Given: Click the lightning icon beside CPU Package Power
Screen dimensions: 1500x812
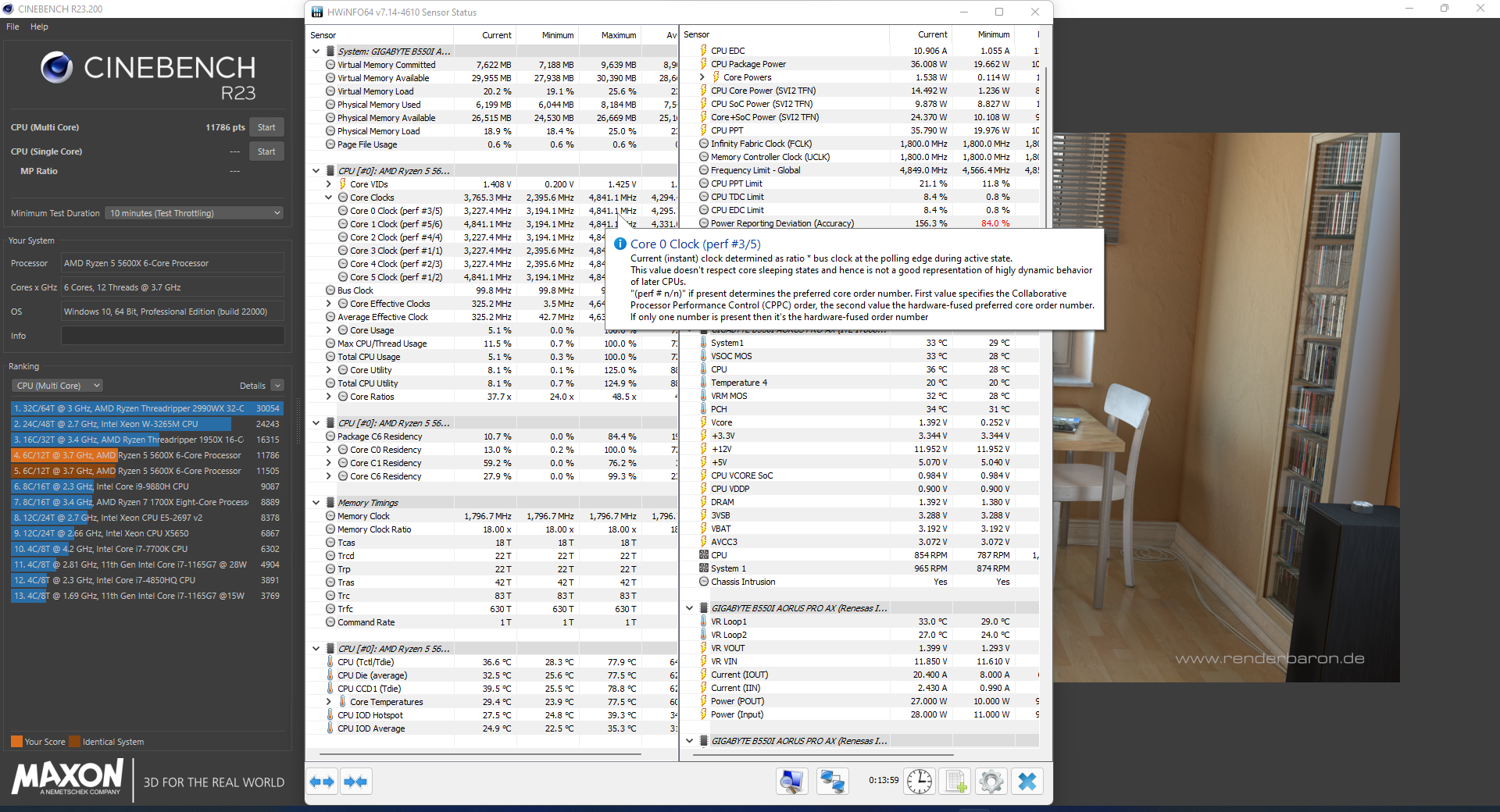Looking at the screenshot, I should (x=703, y=64).
